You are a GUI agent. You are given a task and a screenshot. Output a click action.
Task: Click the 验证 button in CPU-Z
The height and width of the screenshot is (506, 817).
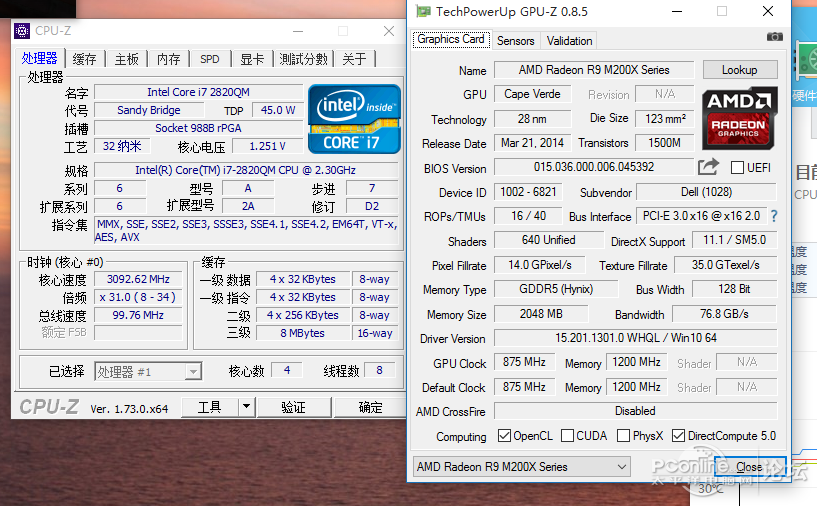pos(294,407)
